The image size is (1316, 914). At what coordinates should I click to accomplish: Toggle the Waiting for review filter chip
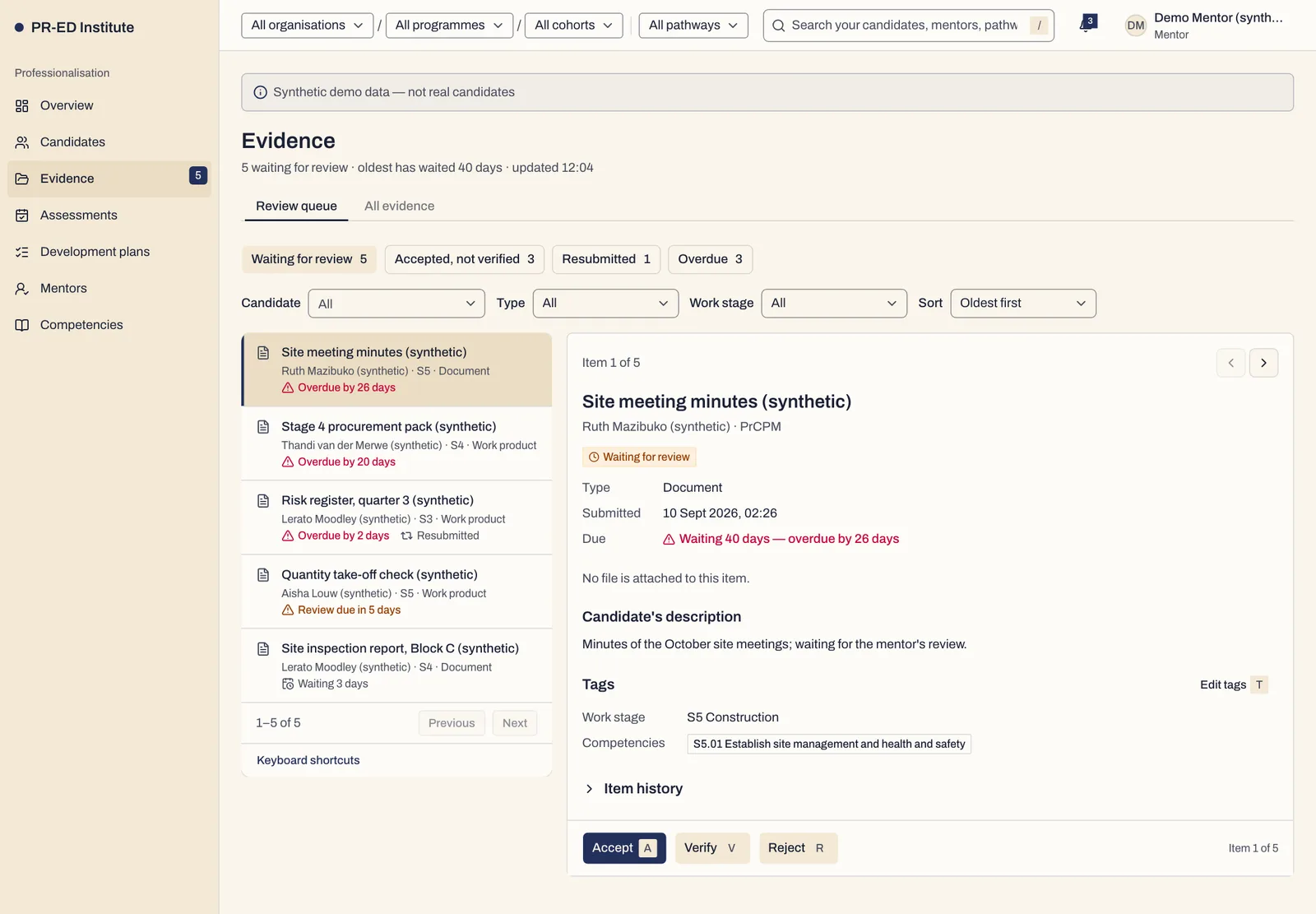tap(309, 259)
